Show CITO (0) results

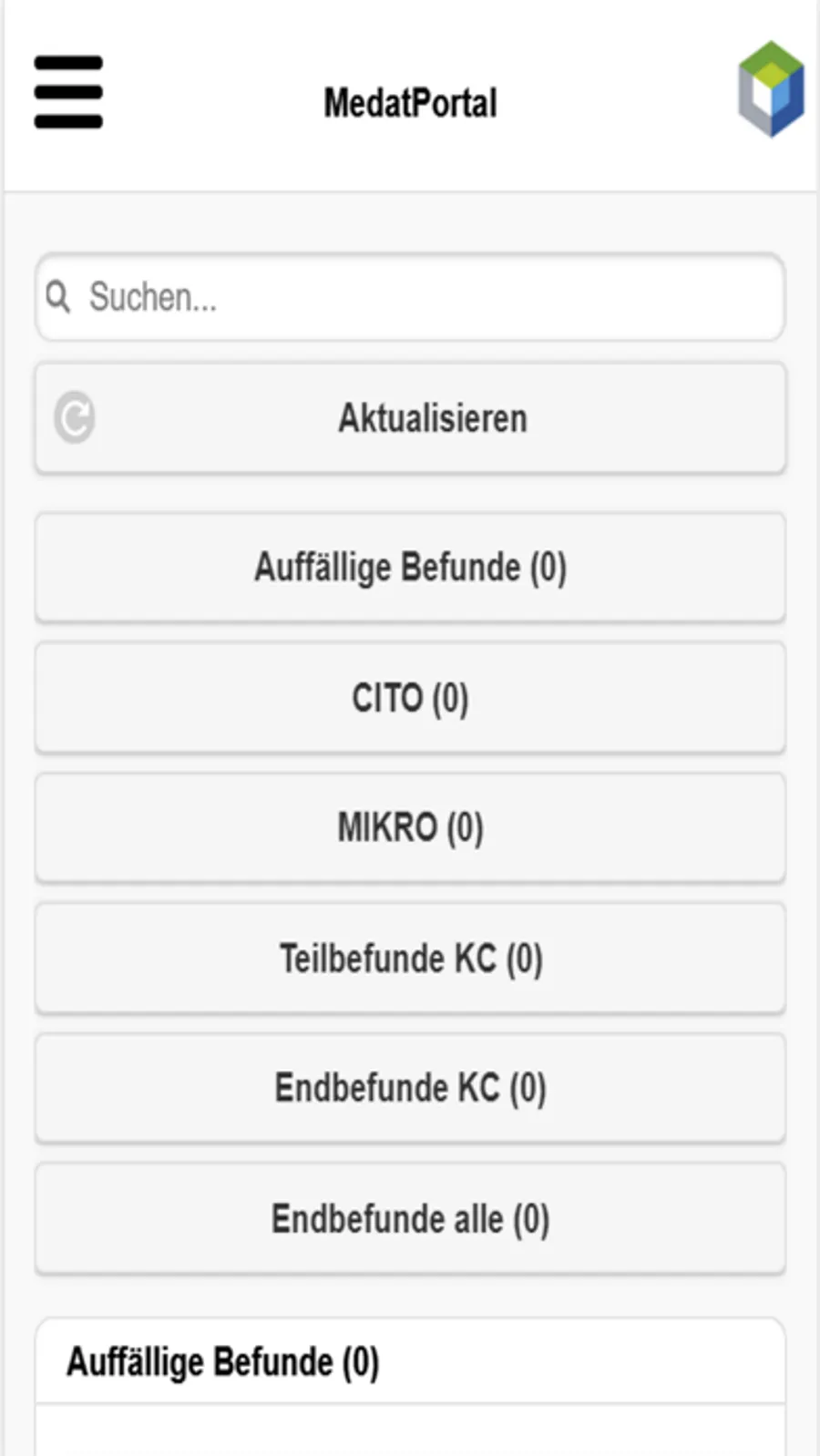(x=410, y=699)
